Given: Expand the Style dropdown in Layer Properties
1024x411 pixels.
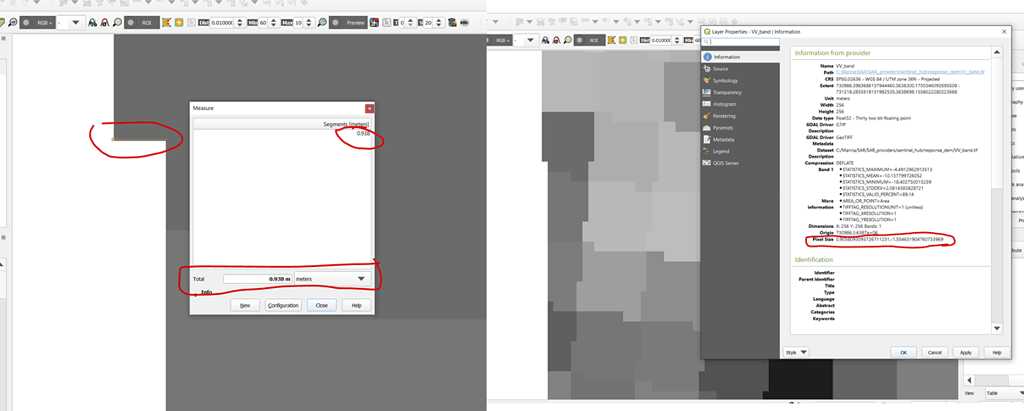Looking at the screenshot, I should coord(797,352).
